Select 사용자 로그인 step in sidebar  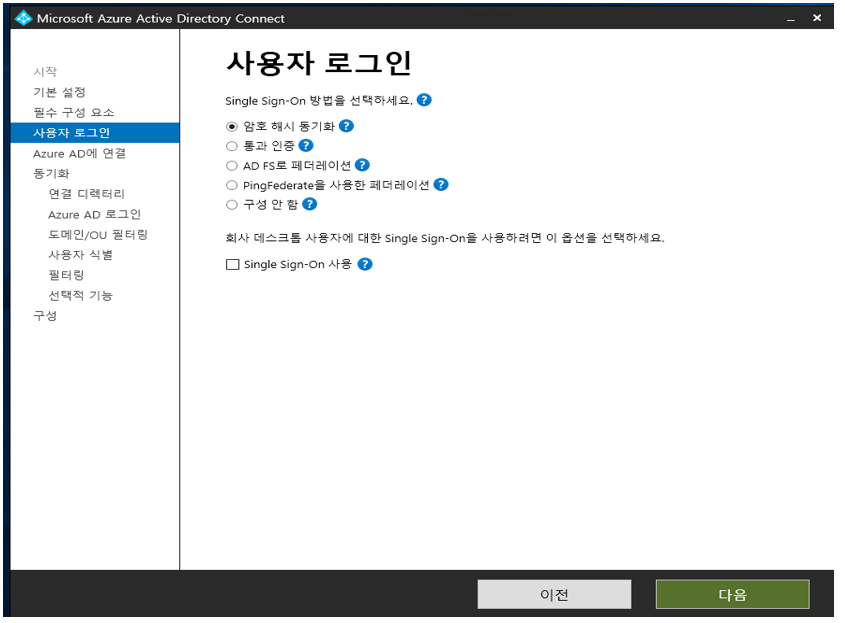click(95, 133)
